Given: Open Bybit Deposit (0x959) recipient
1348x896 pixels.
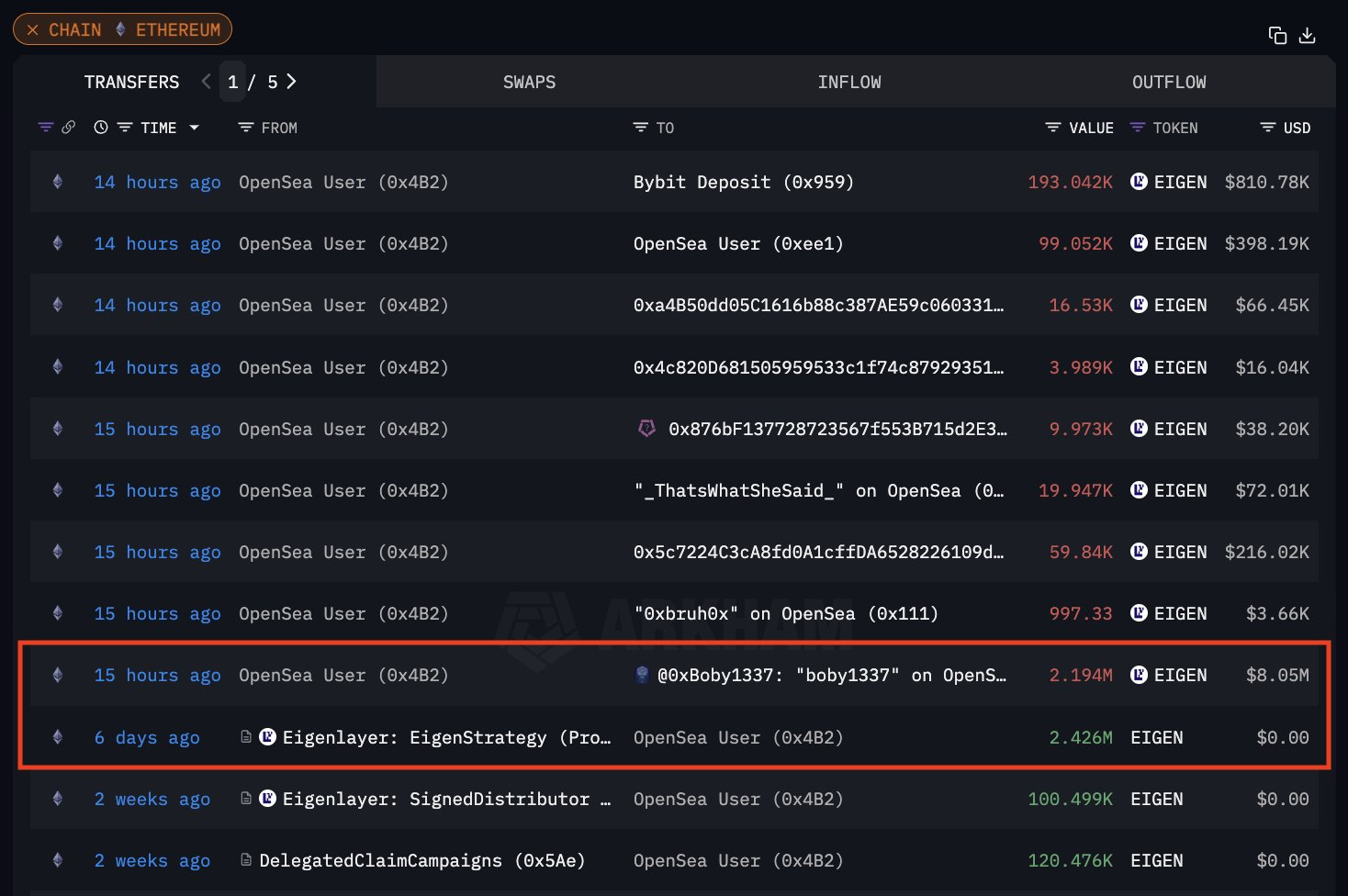Looking at the screenshot, I should pos(744,182).
